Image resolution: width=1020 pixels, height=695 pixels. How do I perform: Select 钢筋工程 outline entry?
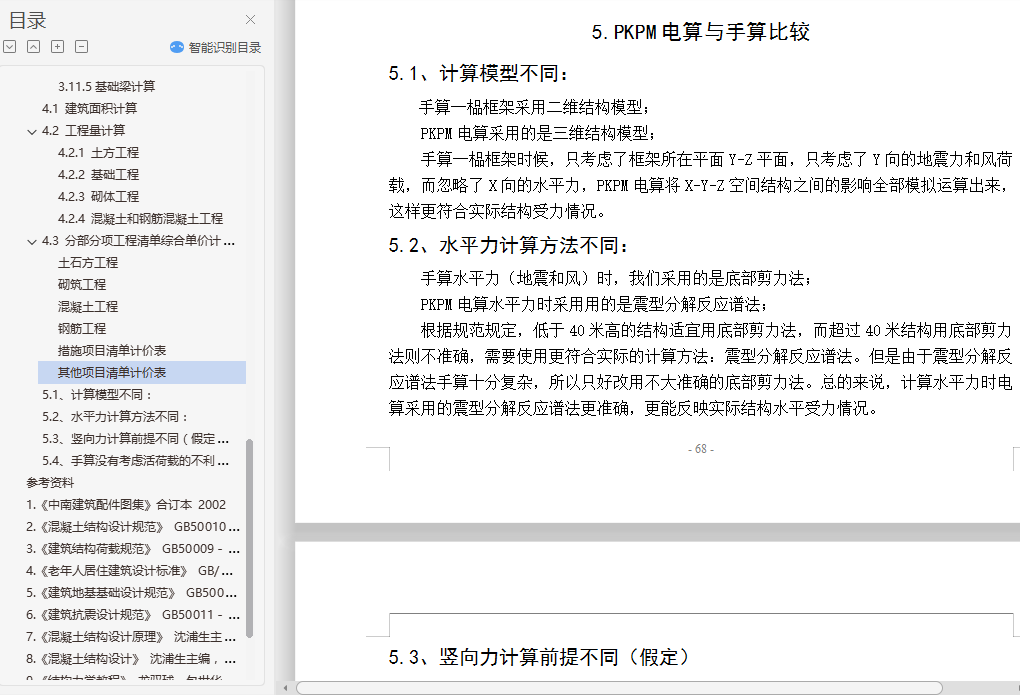[x=82, y=329]
